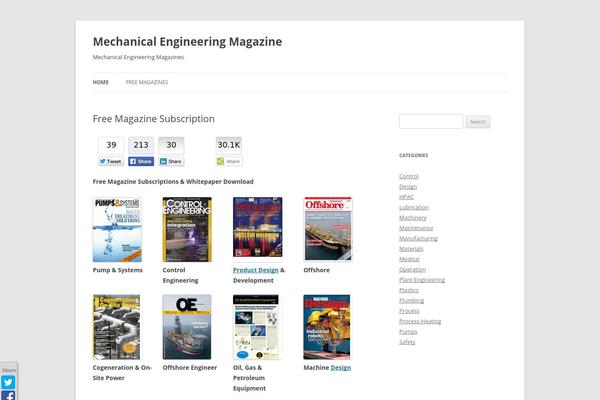Screen dimensions: 600x400
Task: Click in the sidebar search field
Action: (x=431, y=121)
